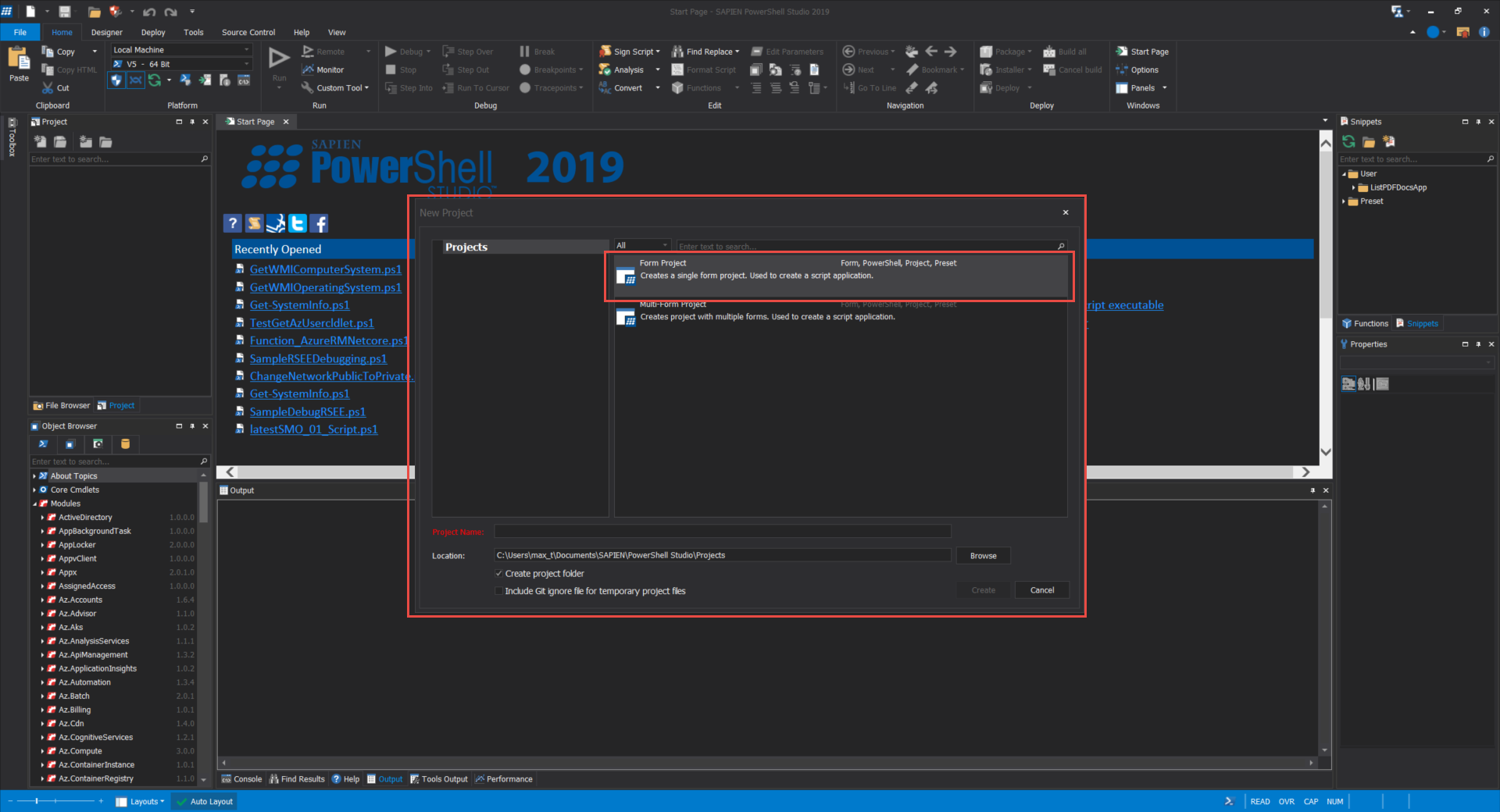Collapse the Modules tree node
The image size is (1500, 812).
(x=34, y=504)
